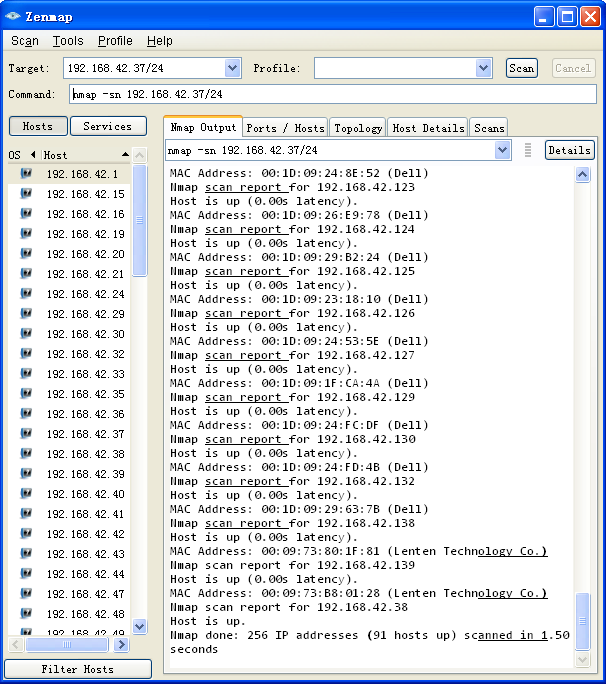This screenshot has width=606, height=685.
Task: Click host list scroll left arrow
Action: coord(16,644)
